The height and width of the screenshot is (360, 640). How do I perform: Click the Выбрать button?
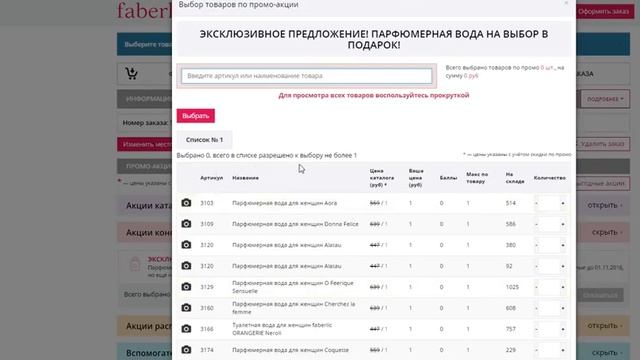tap(196, 116)
